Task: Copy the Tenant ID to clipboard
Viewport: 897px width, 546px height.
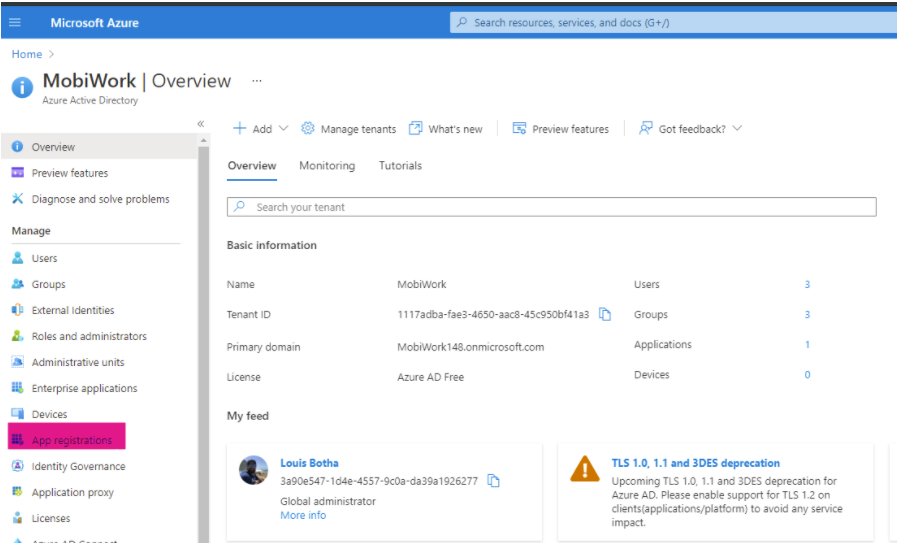Action: click(605, 315)
